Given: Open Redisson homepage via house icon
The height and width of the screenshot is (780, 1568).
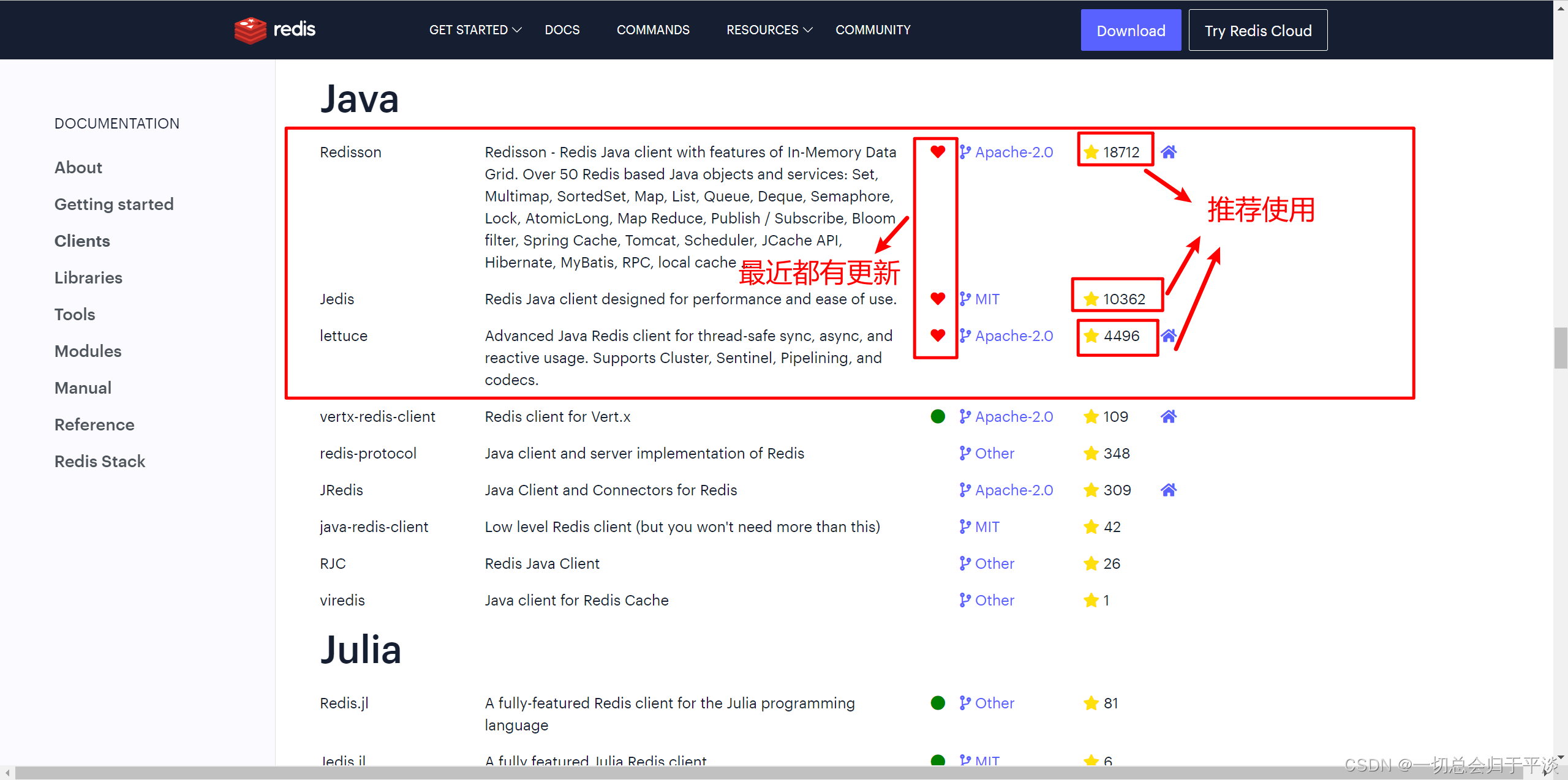Looking at the screenshot, I should coord(1169,152).
